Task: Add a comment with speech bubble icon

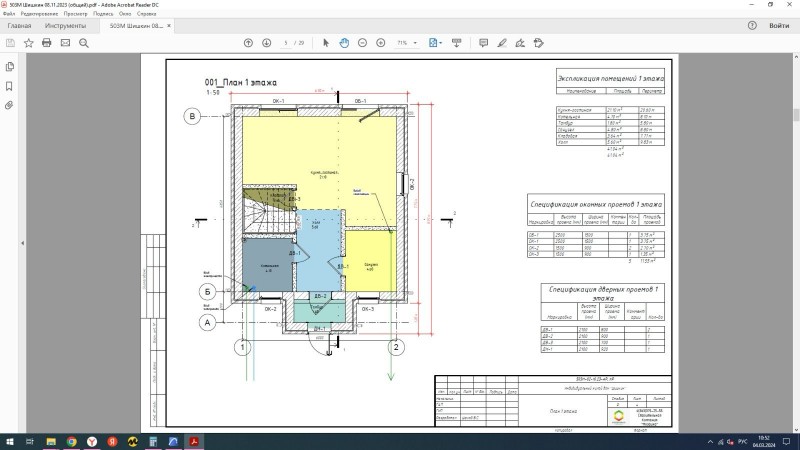Action: coord(484,43)
